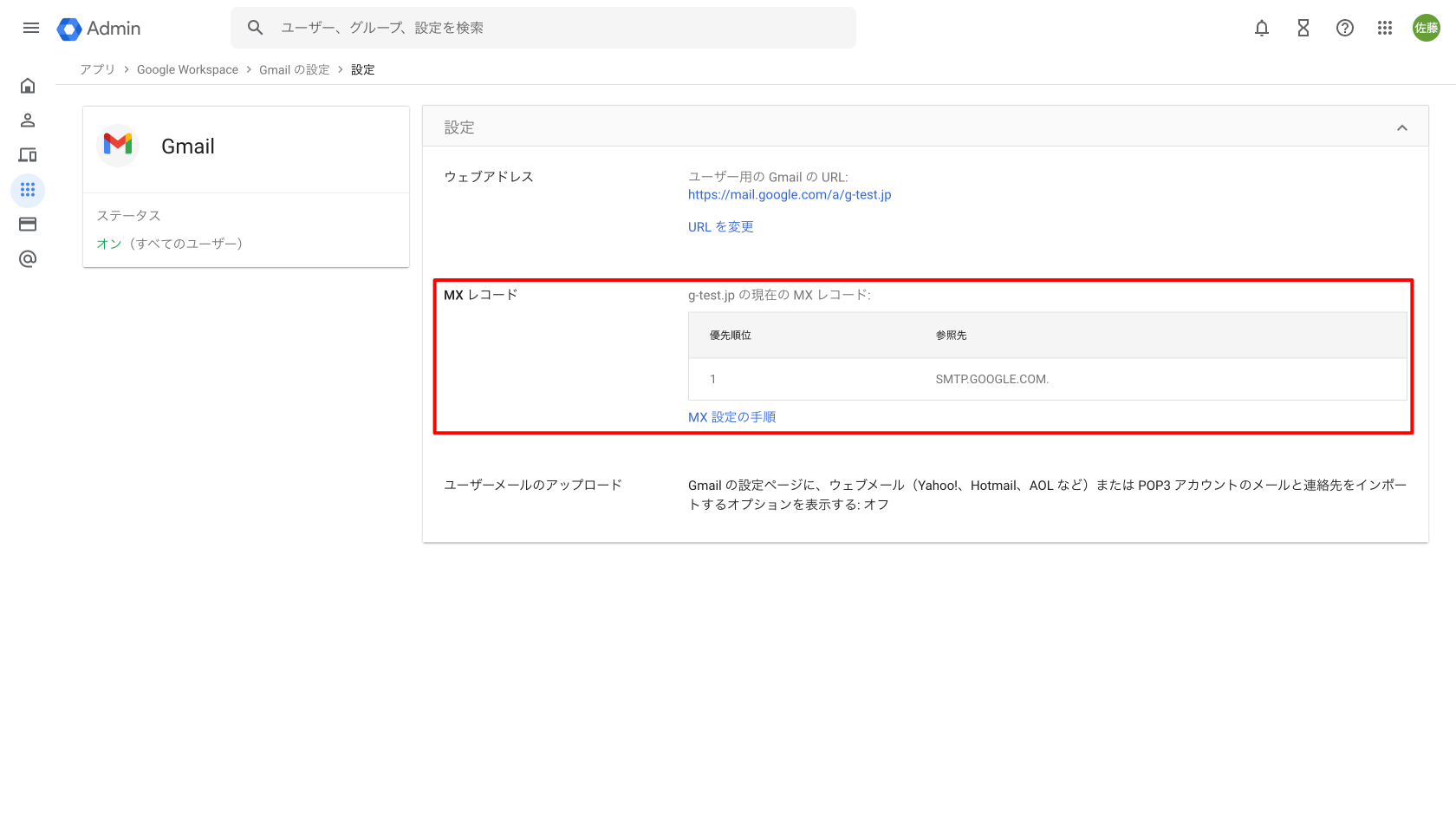
Task: Open the tasks hourglass icon
Action: [1303, 28]
